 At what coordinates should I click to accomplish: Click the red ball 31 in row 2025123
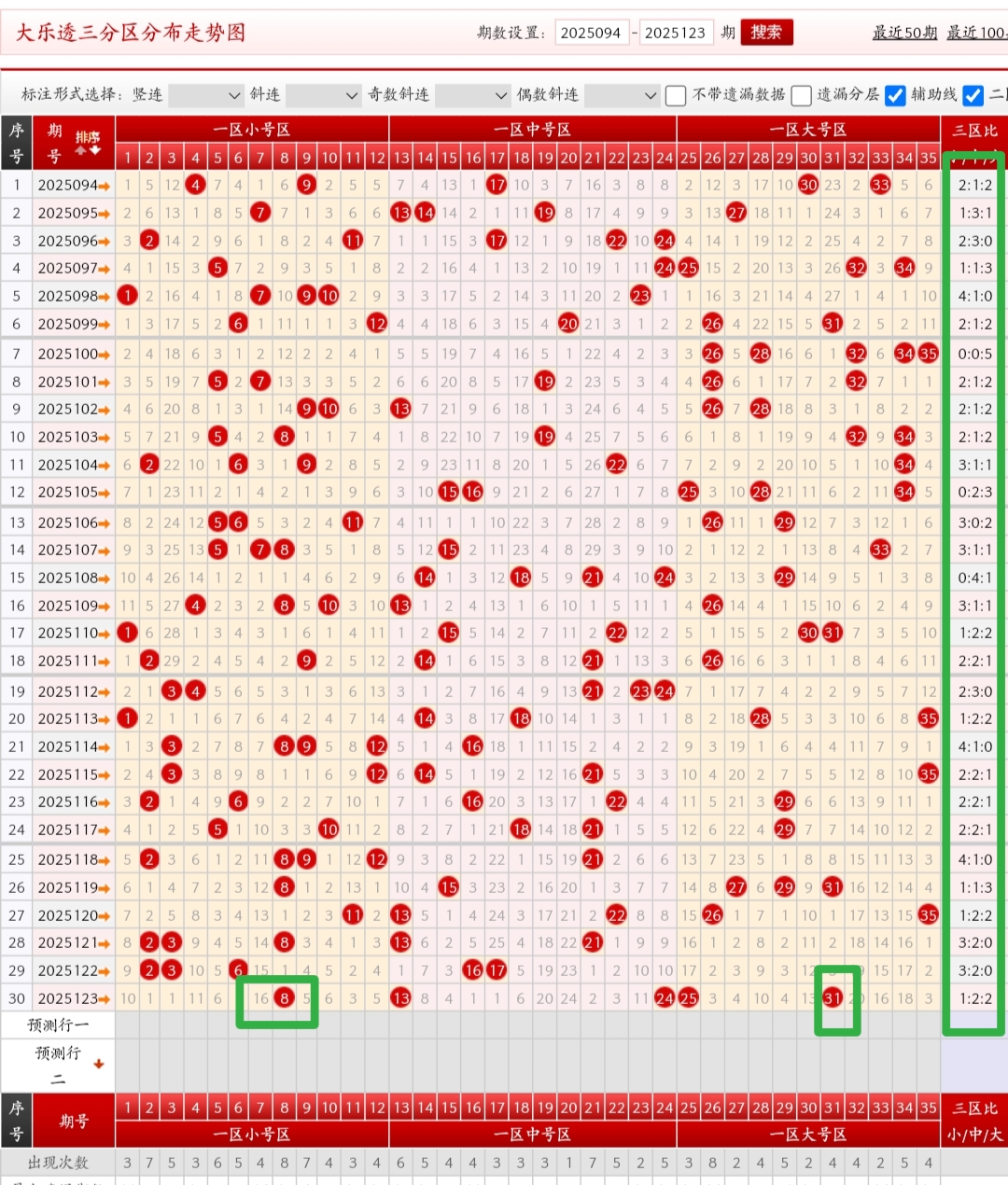[x=833, y=998]
